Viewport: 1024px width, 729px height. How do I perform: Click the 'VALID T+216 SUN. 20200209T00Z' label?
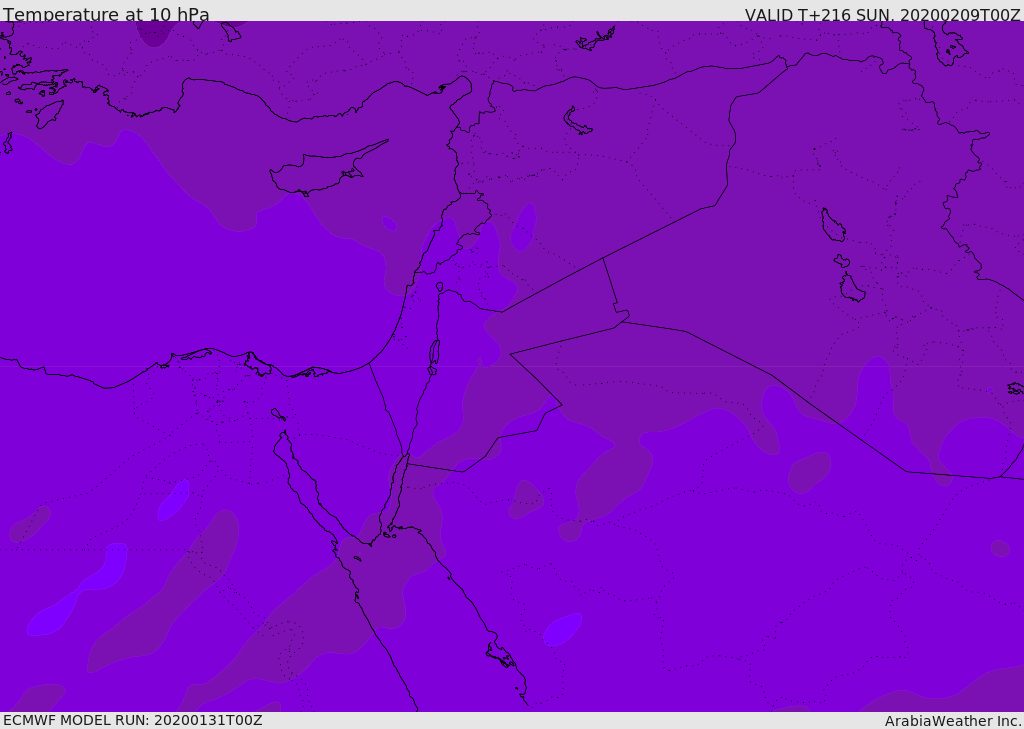point(882,14)
